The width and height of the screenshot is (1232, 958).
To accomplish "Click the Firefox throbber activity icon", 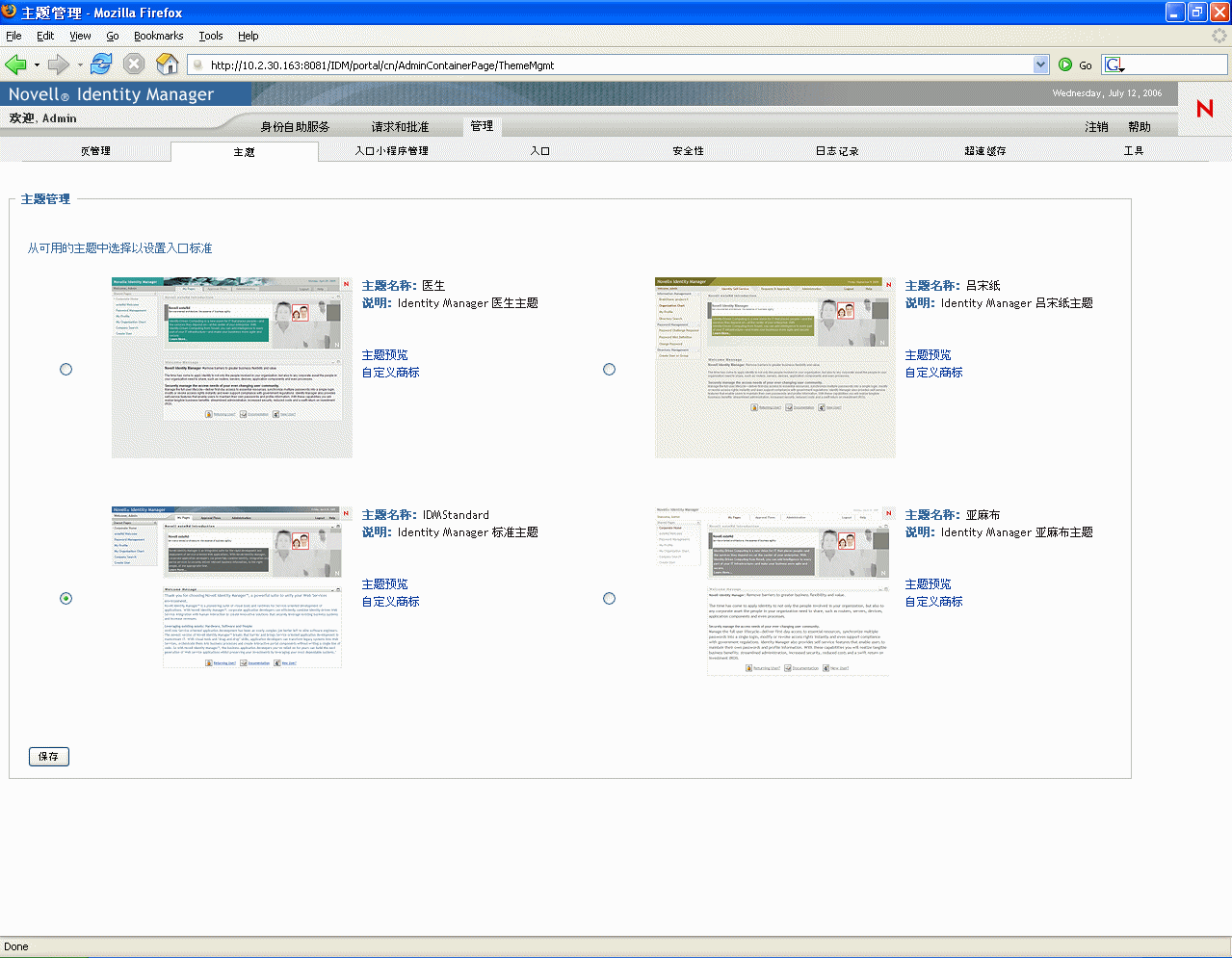I will (1219, 36).
